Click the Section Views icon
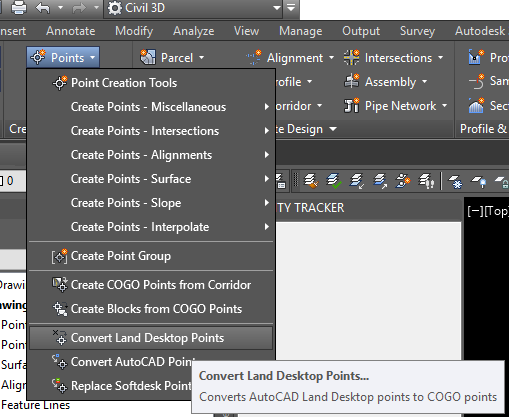This screenshot has height=417, width=509. tap(476, 106)
